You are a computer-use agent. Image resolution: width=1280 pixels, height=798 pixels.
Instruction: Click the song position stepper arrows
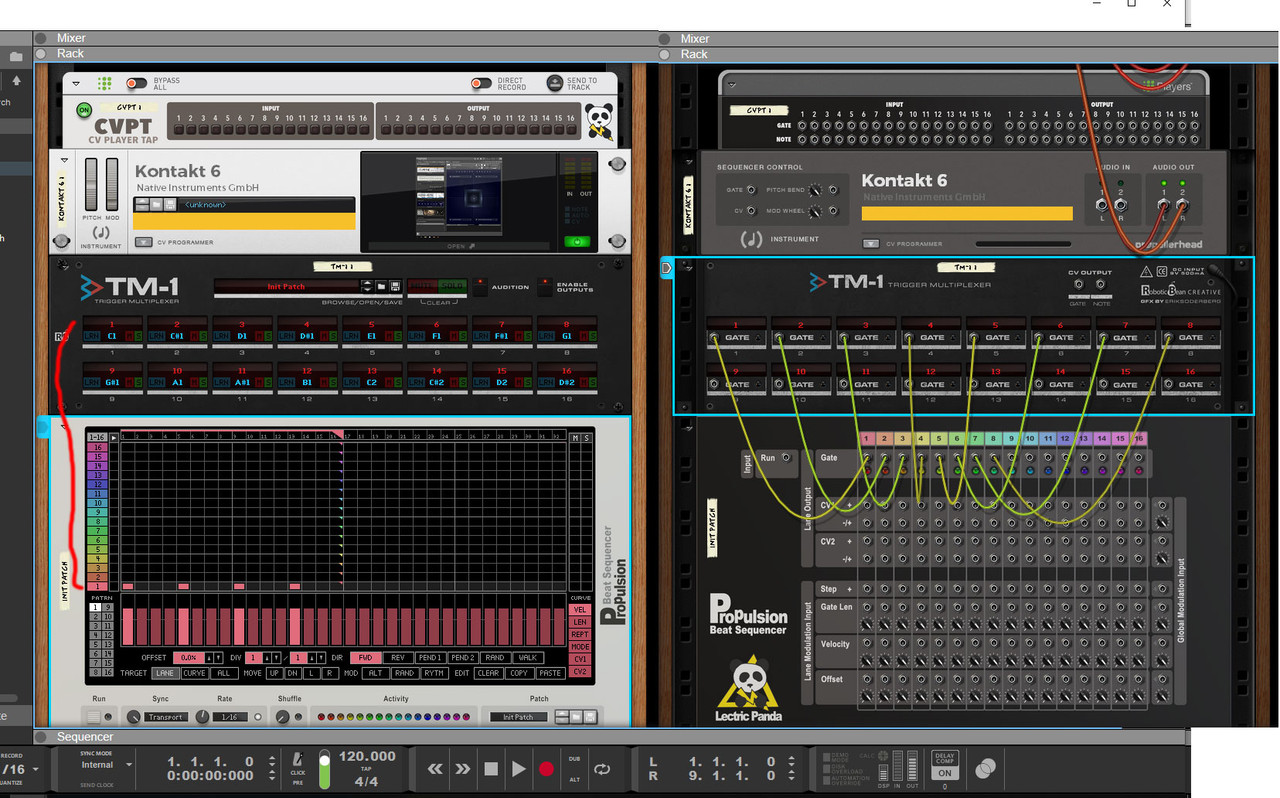[x=273, y=768]
